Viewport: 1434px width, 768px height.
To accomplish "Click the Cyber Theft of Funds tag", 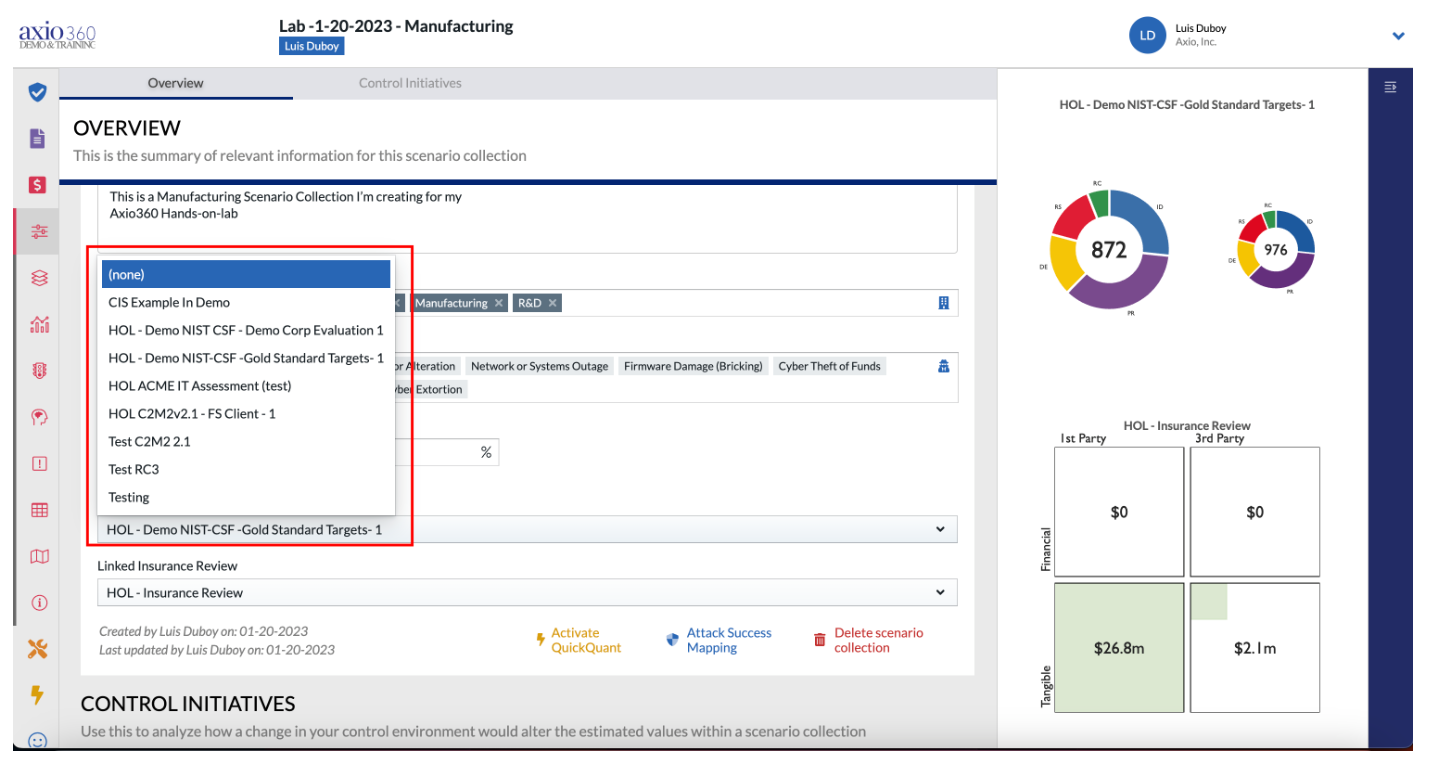I will [829, 366].
